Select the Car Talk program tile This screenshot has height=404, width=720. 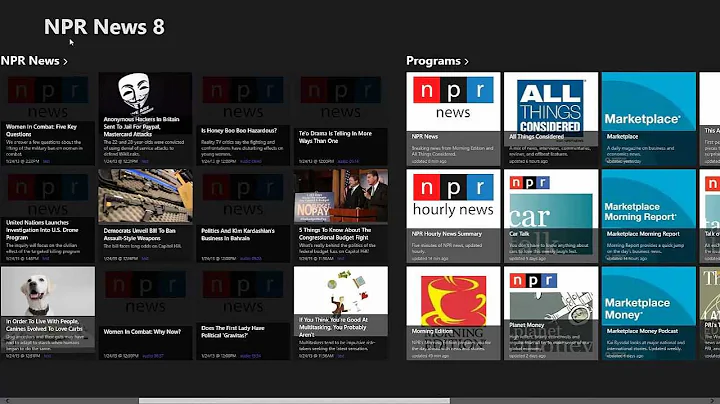(551, 216)
